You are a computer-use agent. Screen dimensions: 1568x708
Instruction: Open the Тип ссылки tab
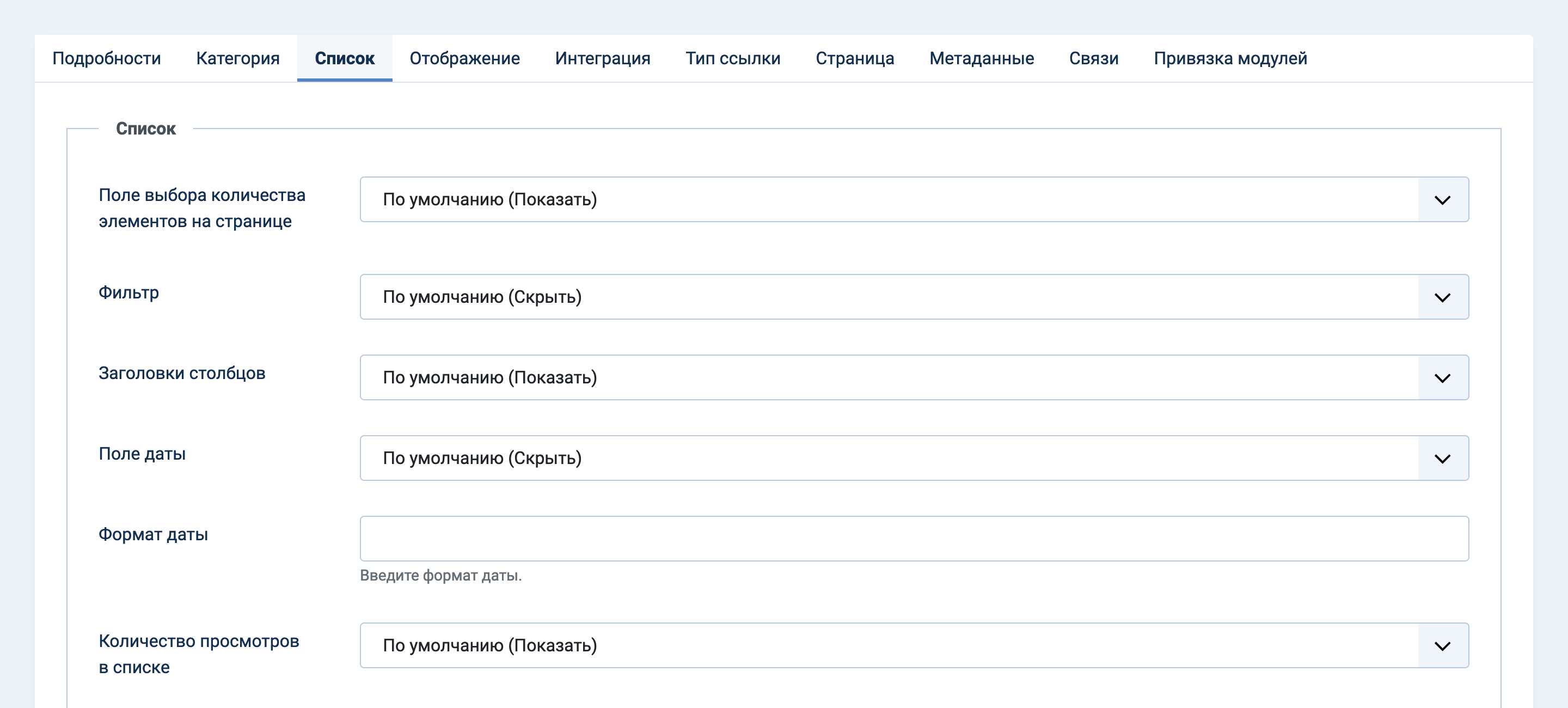point(733,58)
